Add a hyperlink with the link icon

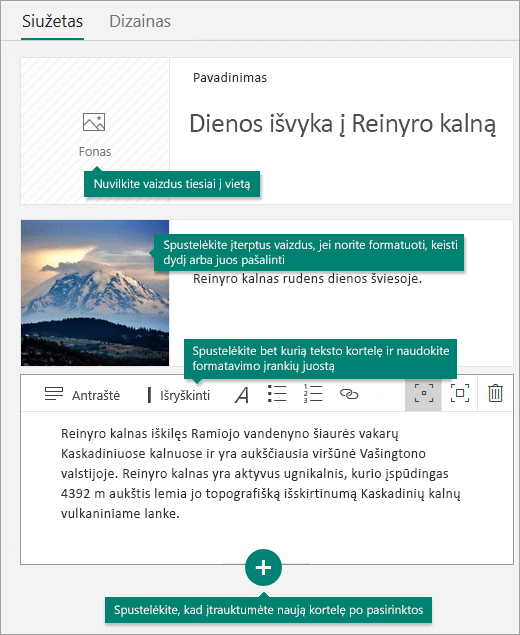tap(349, 394)
